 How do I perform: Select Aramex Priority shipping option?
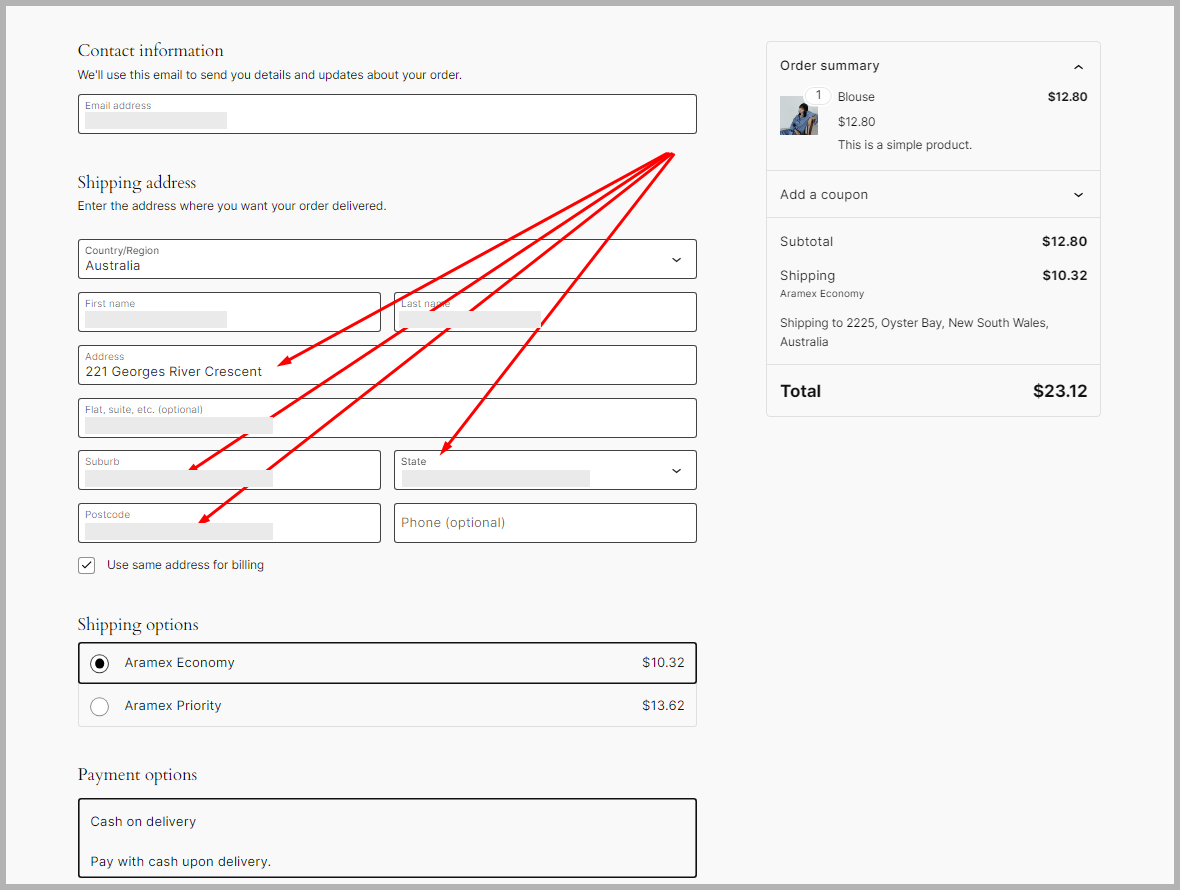(99, 707)
